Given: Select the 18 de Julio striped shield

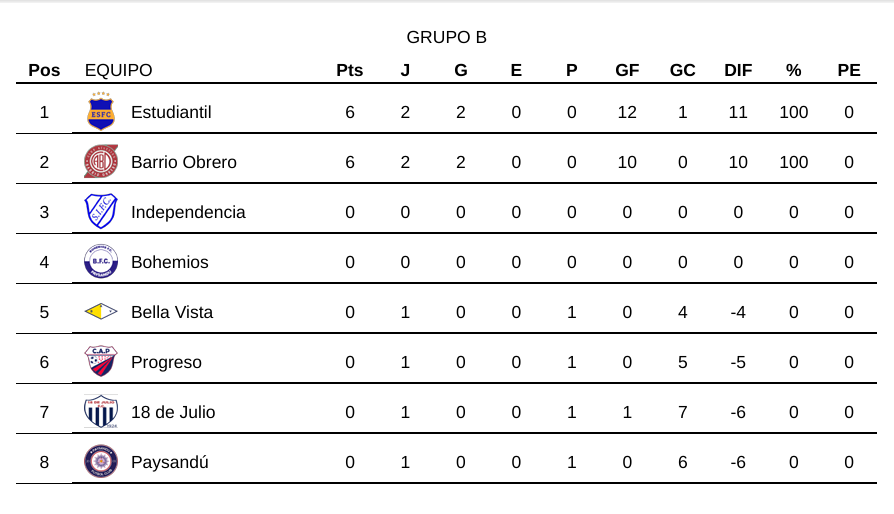Looking at the screenshot, I should coord(101,411).
